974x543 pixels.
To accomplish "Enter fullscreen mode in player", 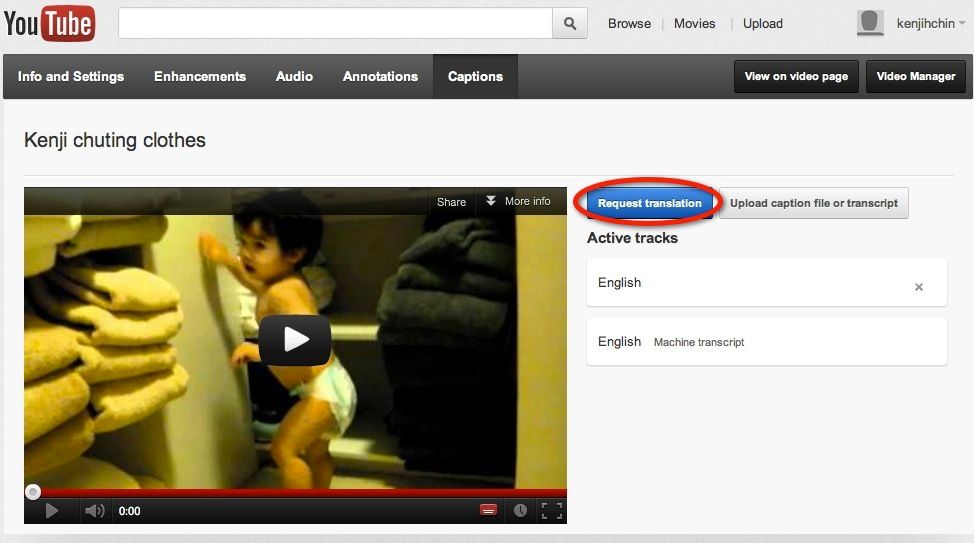I will (551, 510).
